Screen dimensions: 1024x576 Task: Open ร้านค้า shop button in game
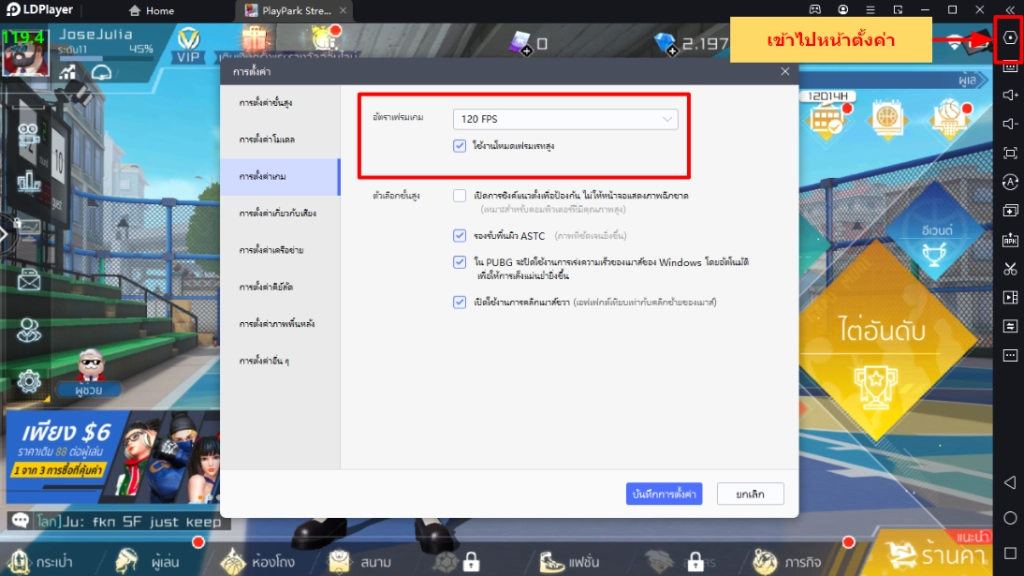(x=936, y=554)
